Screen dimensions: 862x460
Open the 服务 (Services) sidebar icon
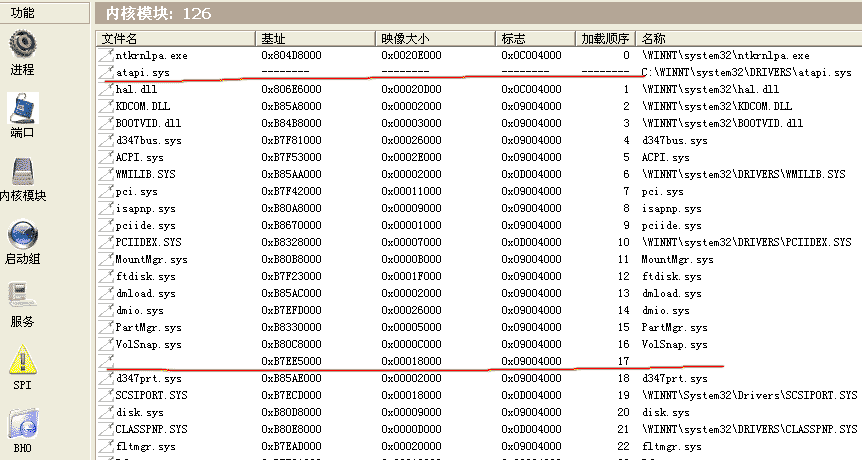click(x=23, y=297)
